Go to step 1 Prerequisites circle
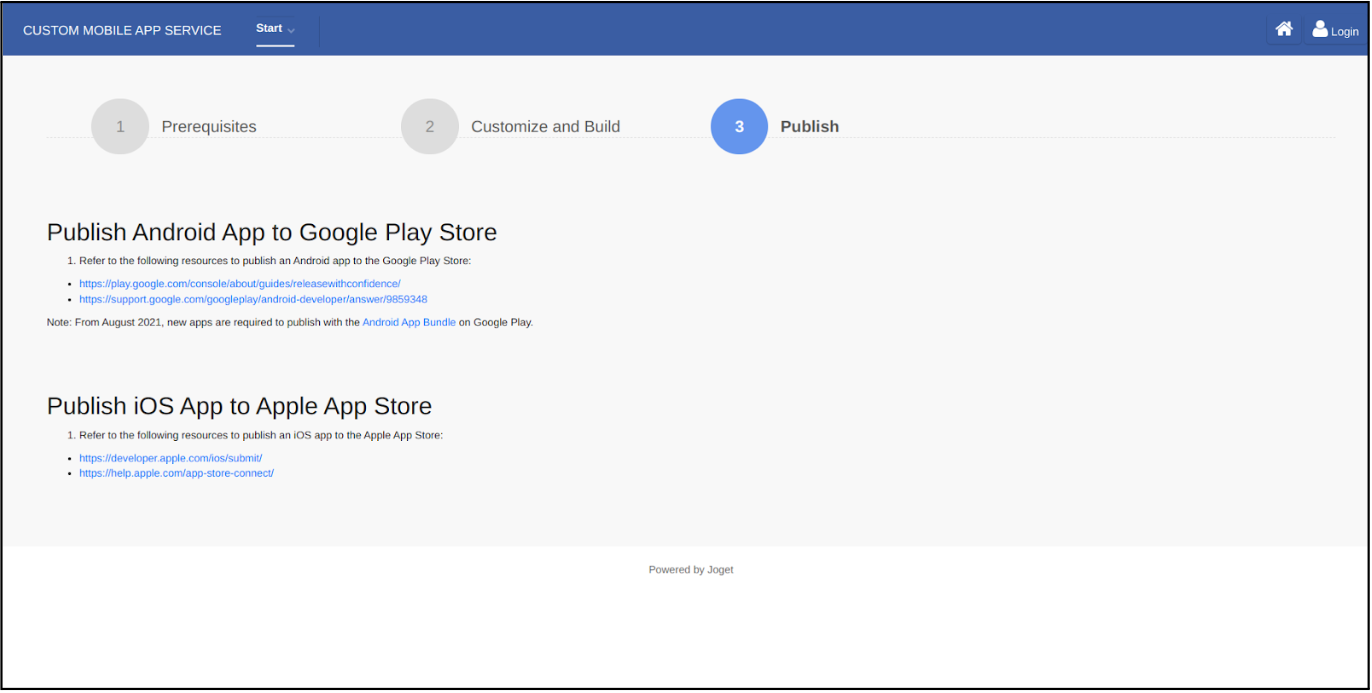Viewport: 1372px width, 693px height. click(120, 126)
